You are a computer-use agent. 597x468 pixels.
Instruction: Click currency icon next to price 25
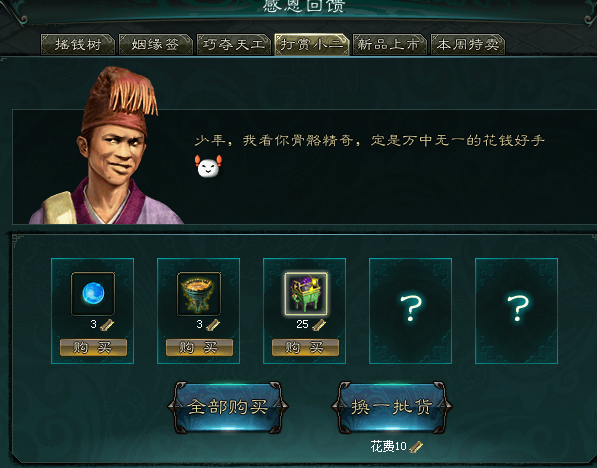tap(319, 324)
